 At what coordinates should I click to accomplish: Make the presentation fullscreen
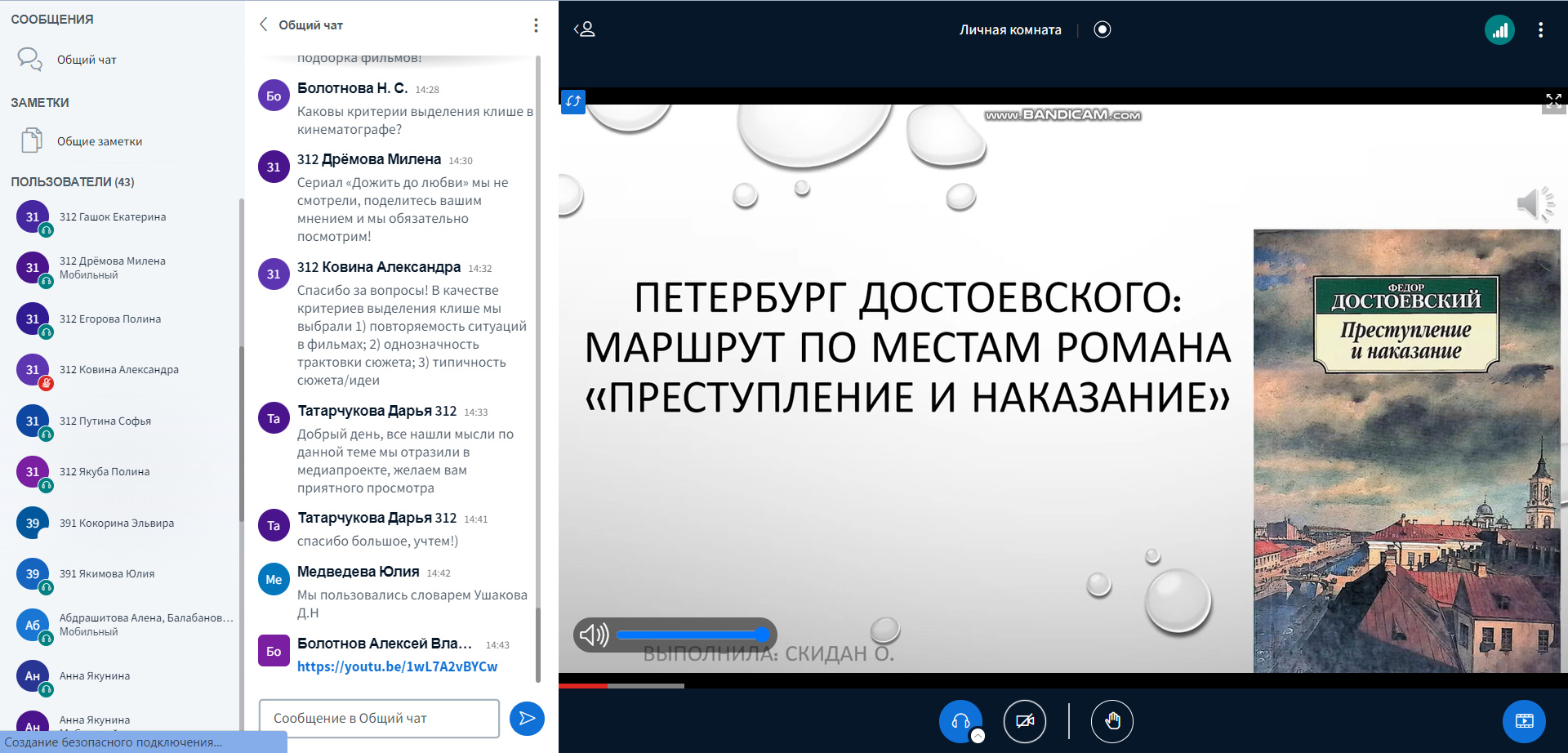[1553, 101]
